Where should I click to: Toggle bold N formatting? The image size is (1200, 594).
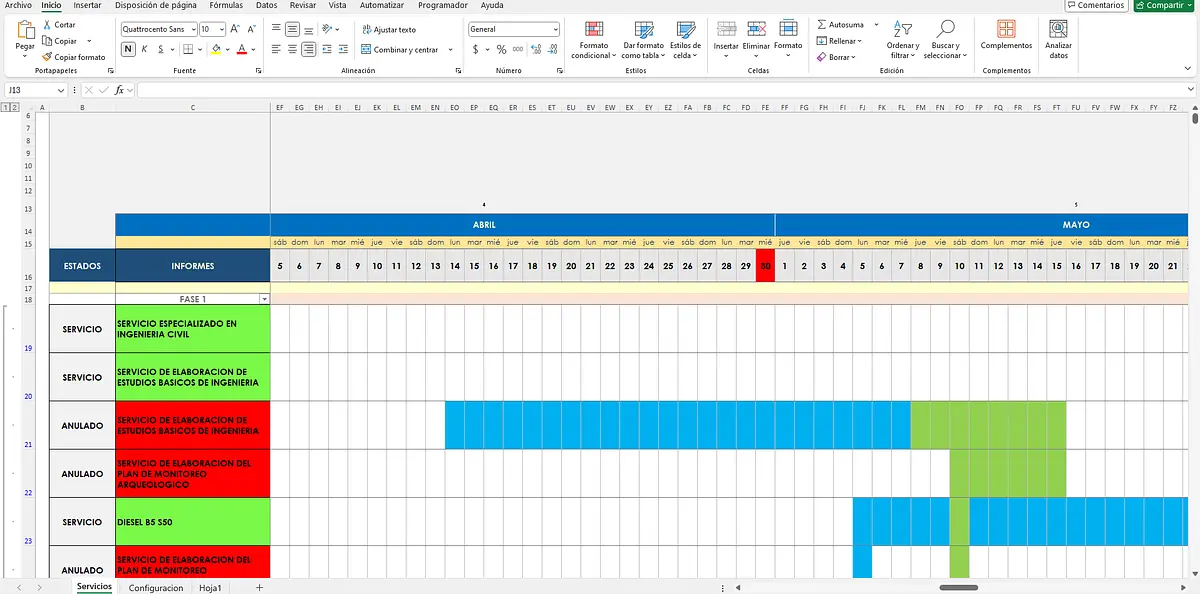(129, 49)
